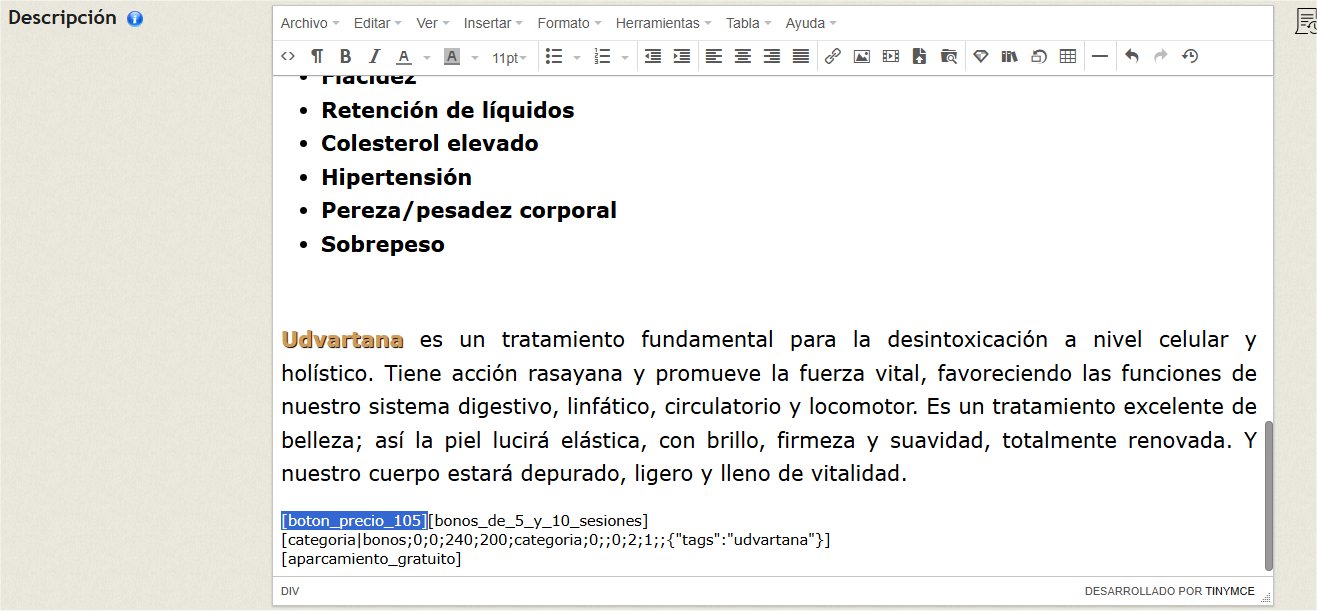Click the document icon right of editor
Screen dimensions: 1317x611
pos(1306,22)
